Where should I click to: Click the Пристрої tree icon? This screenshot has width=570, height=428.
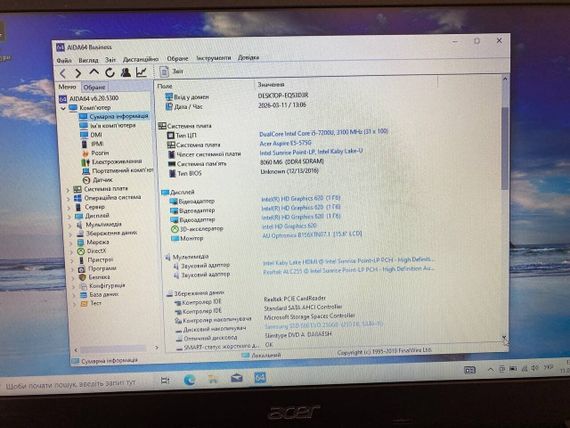tap(81, 260)
